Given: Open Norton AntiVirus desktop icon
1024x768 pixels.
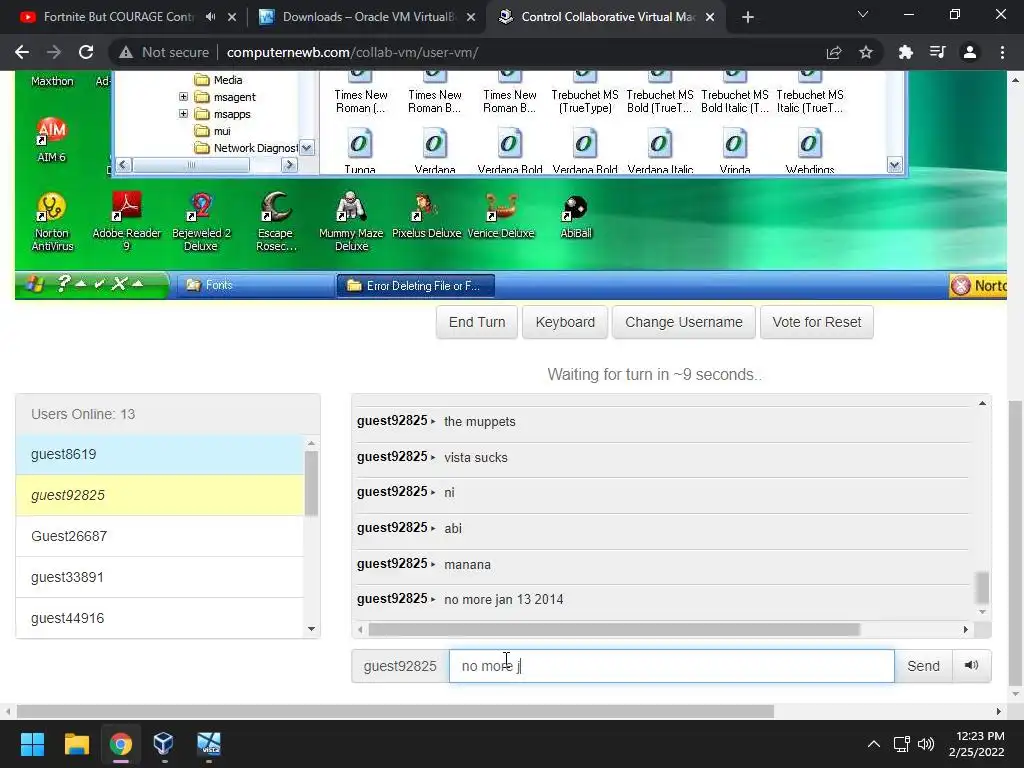Looking at the screenshot, I should pos(52,221).
